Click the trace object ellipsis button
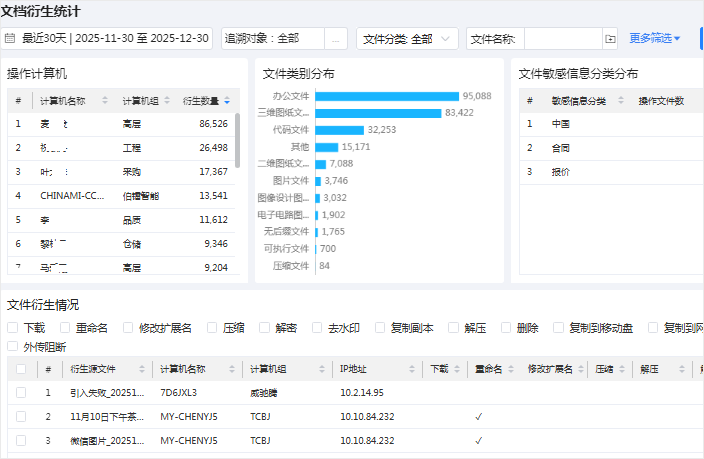 335,39
